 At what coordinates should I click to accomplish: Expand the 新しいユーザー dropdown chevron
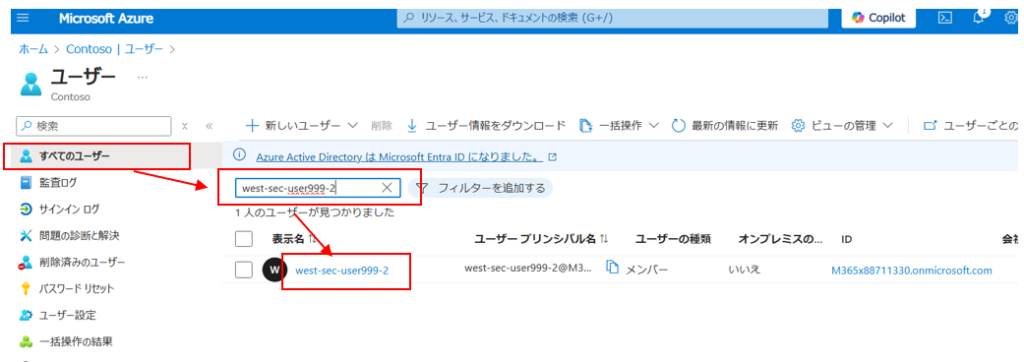coord(353,125)
